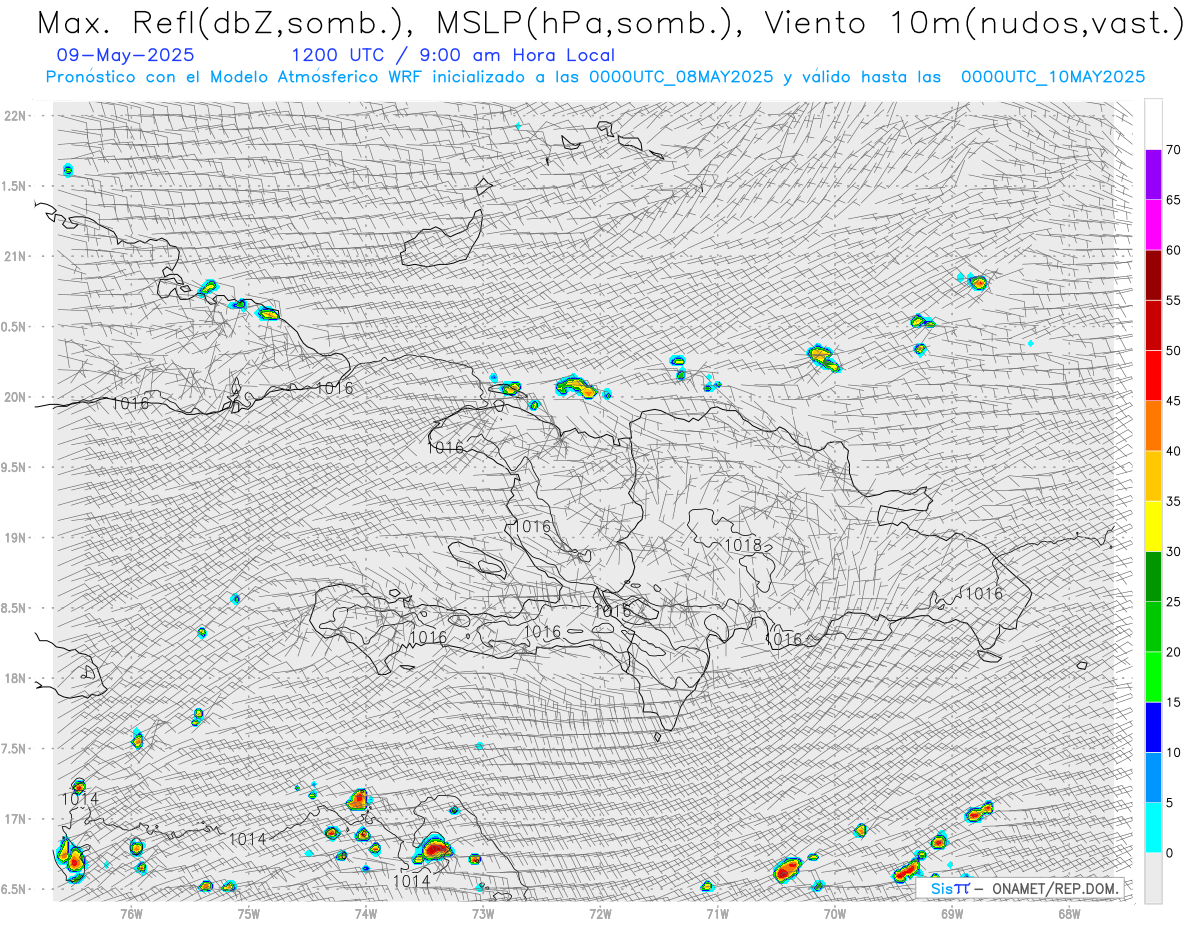
Task: Select the colorbar value '25'
Action: click(1174, 602)
